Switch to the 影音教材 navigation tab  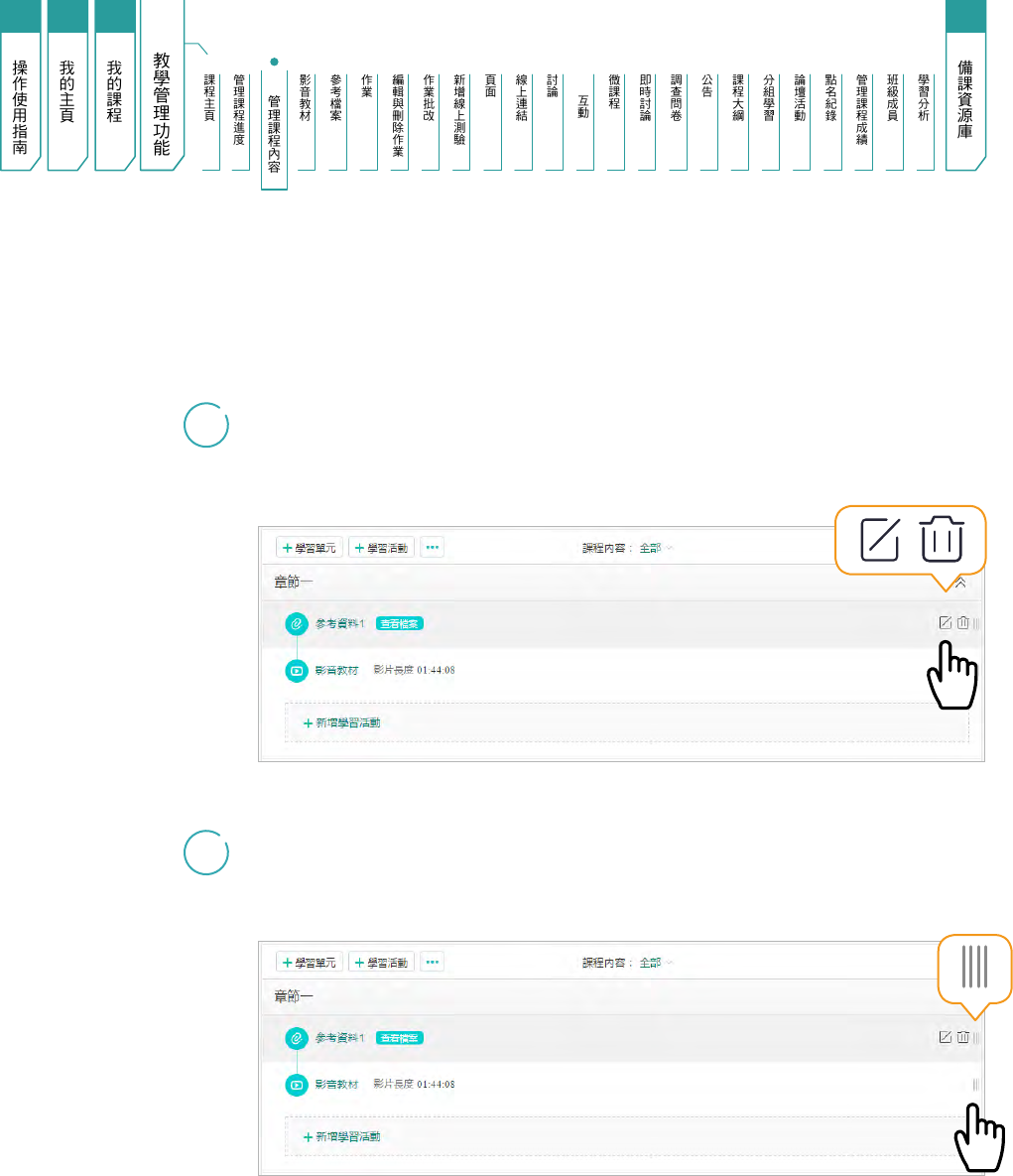pos(306,97)
